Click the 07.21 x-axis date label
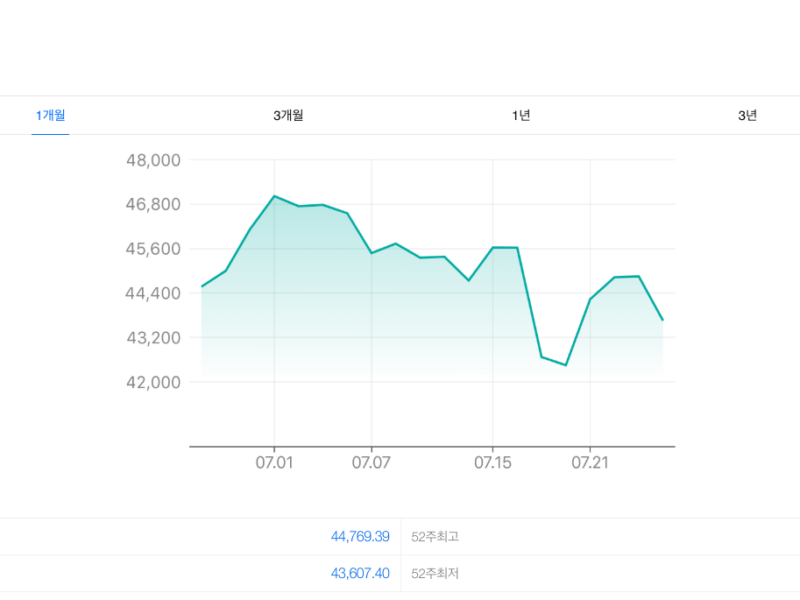The width and height of the screenshot is (800, 600). pos(590,463)
